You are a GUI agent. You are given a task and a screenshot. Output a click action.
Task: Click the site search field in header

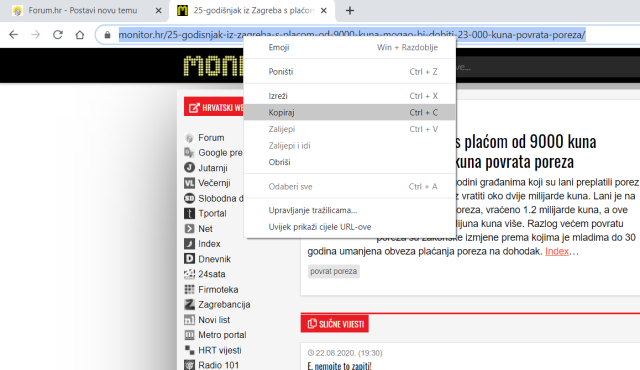tap(547, 67)
